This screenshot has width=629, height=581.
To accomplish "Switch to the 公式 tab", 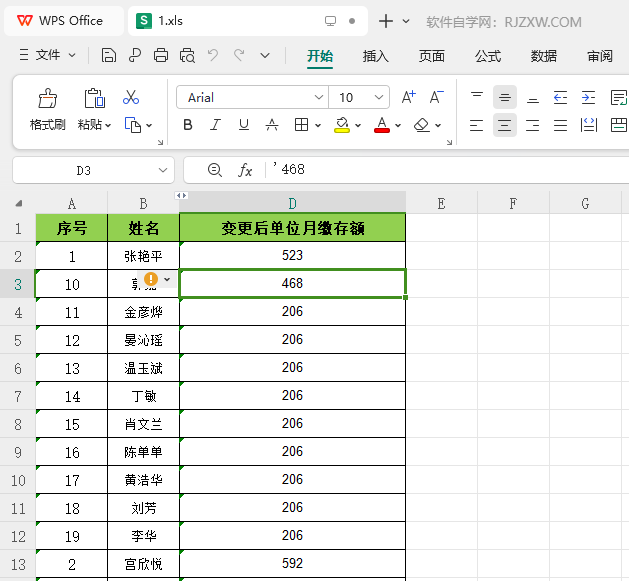I will tap(488, 56).
